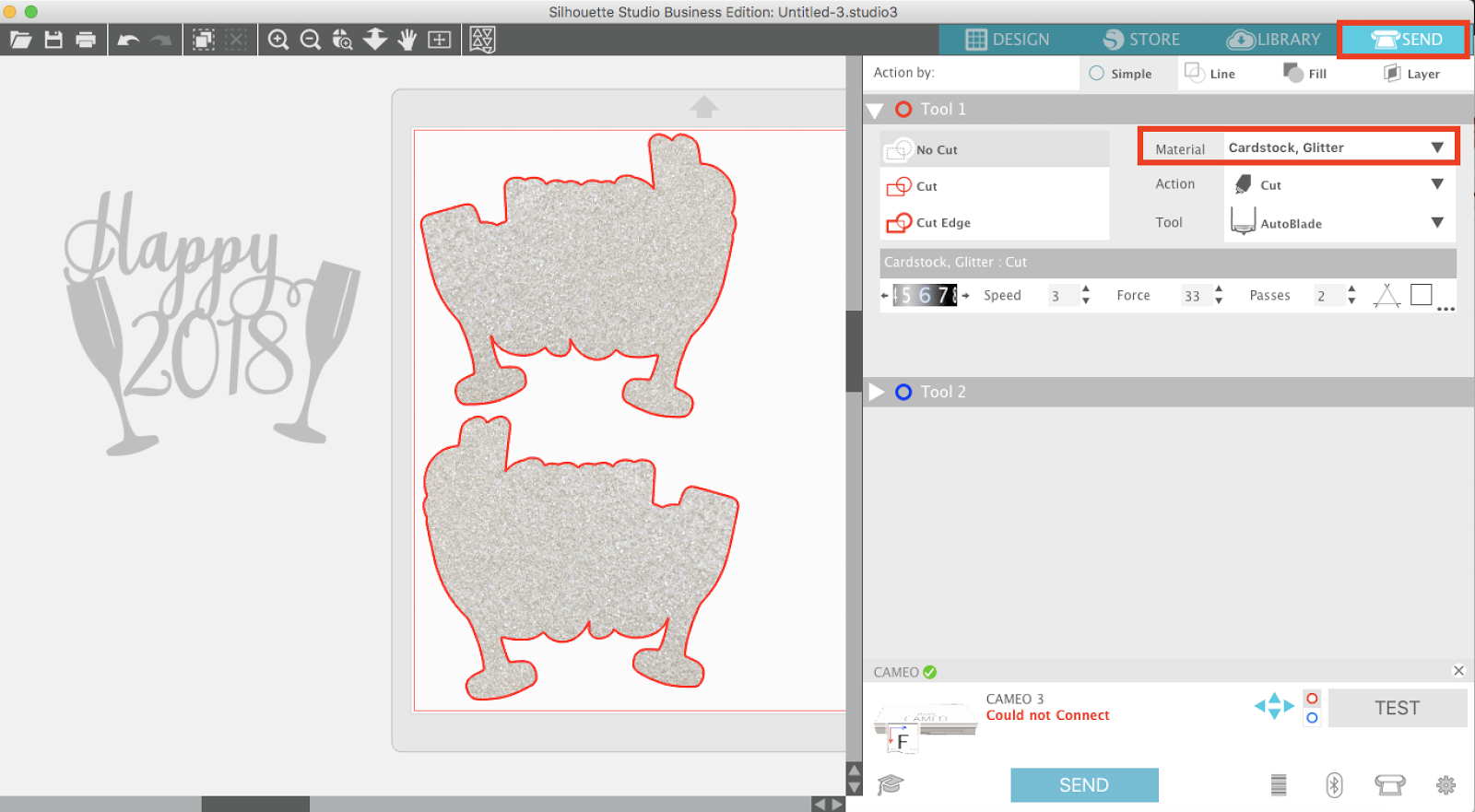Click the cutting machine icon near the gear
This screenshot has width=1475, height=812.
(1390, 784)
